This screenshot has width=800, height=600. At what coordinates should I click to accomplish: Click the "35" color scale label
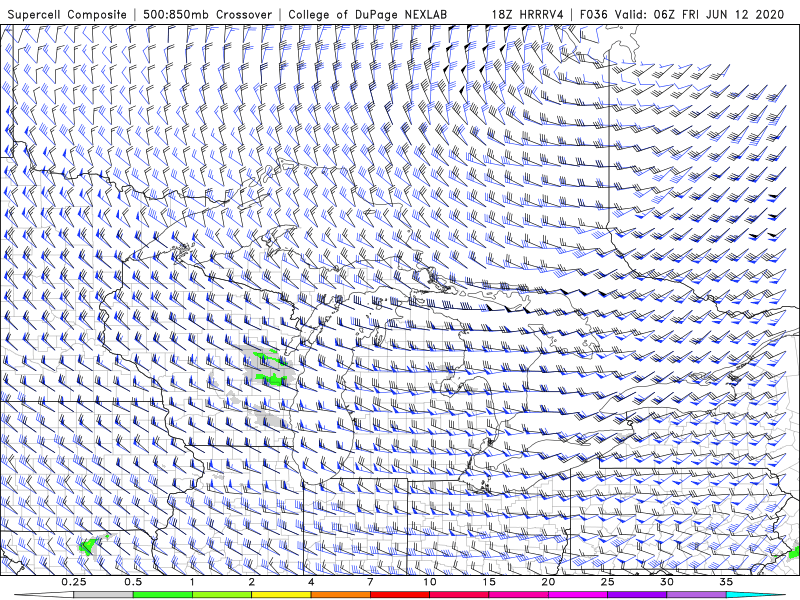727,582
